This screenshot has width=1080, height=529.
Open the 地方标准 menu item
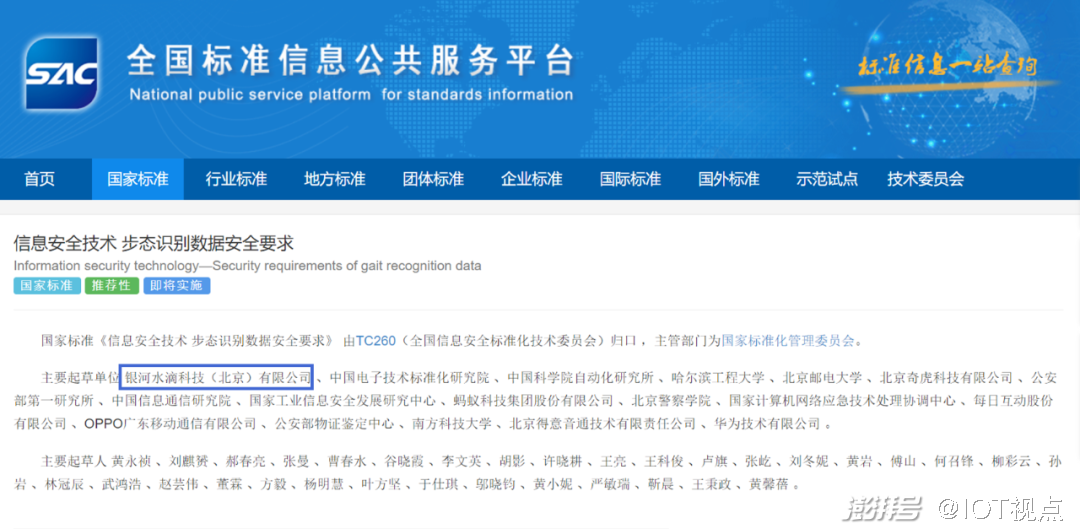click(335, 179)
